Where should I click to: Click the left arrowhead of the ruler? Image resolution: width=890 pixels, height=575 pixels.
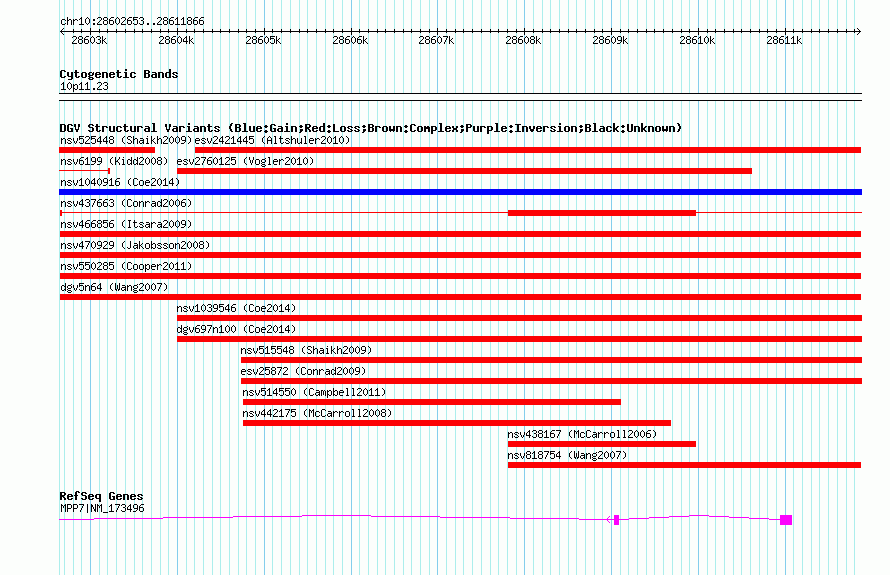click(62, 32)
